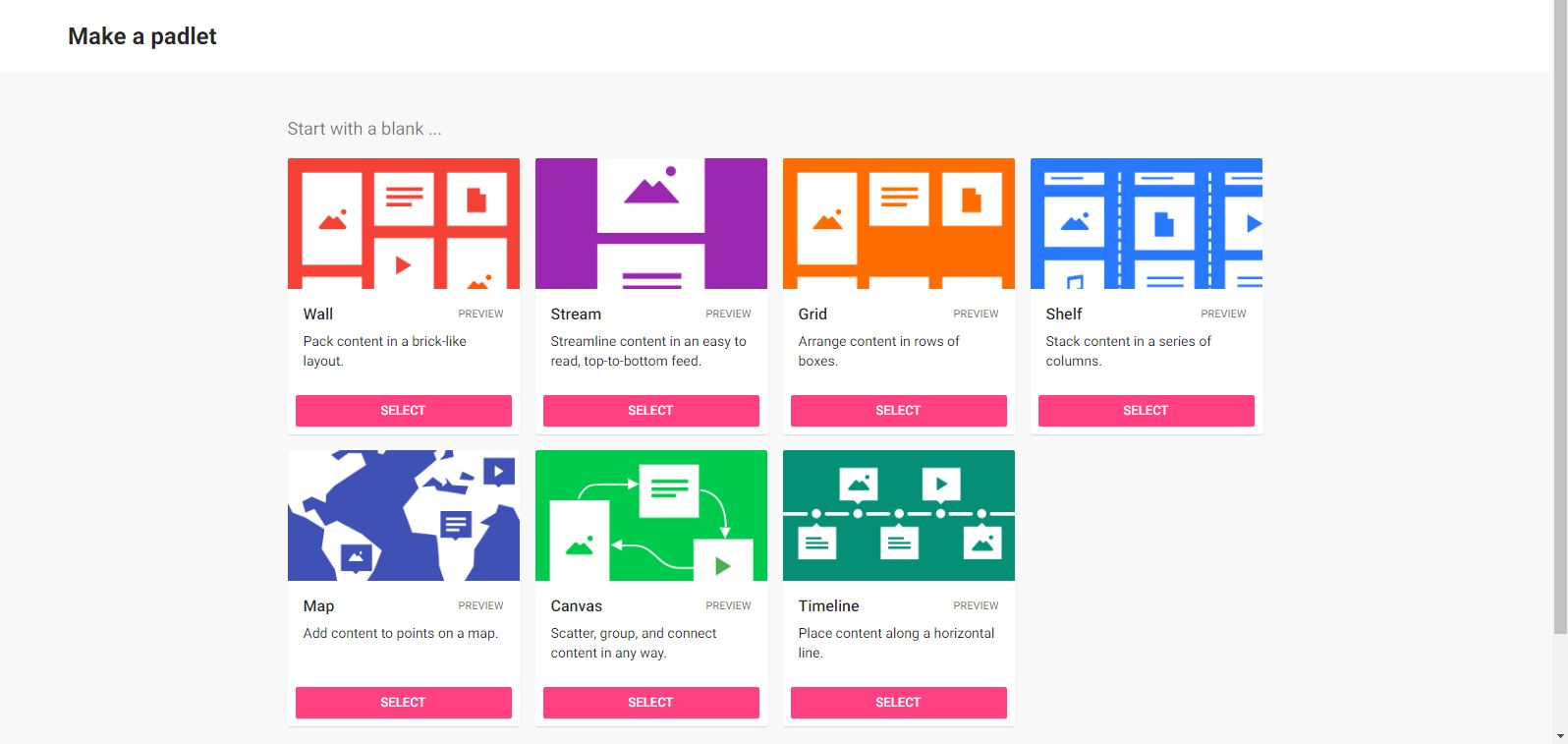Click the "Timeline" card title

(828, 606)
